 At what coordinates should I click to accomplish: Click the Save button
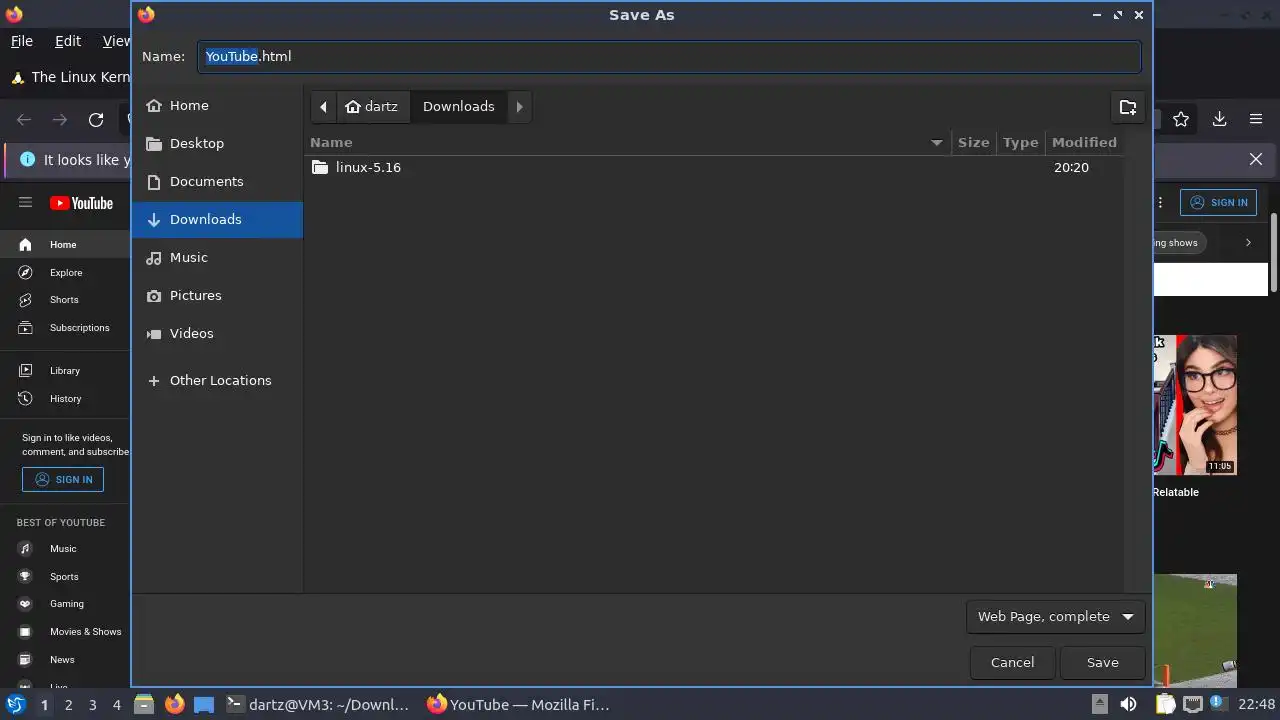pos(1102,662)
